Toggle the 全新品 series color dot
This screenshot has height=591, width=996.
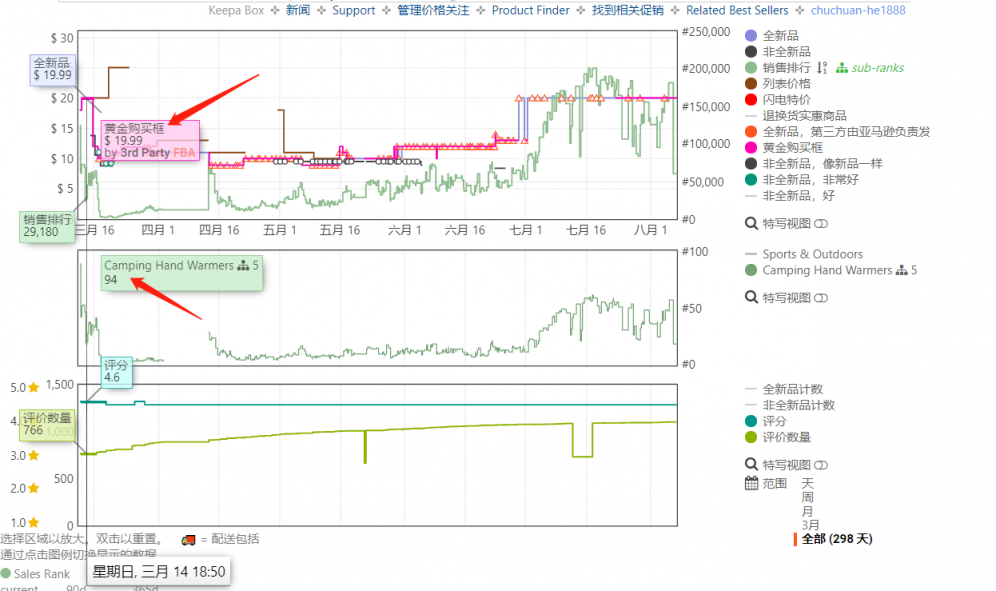(x=751, y=36)
